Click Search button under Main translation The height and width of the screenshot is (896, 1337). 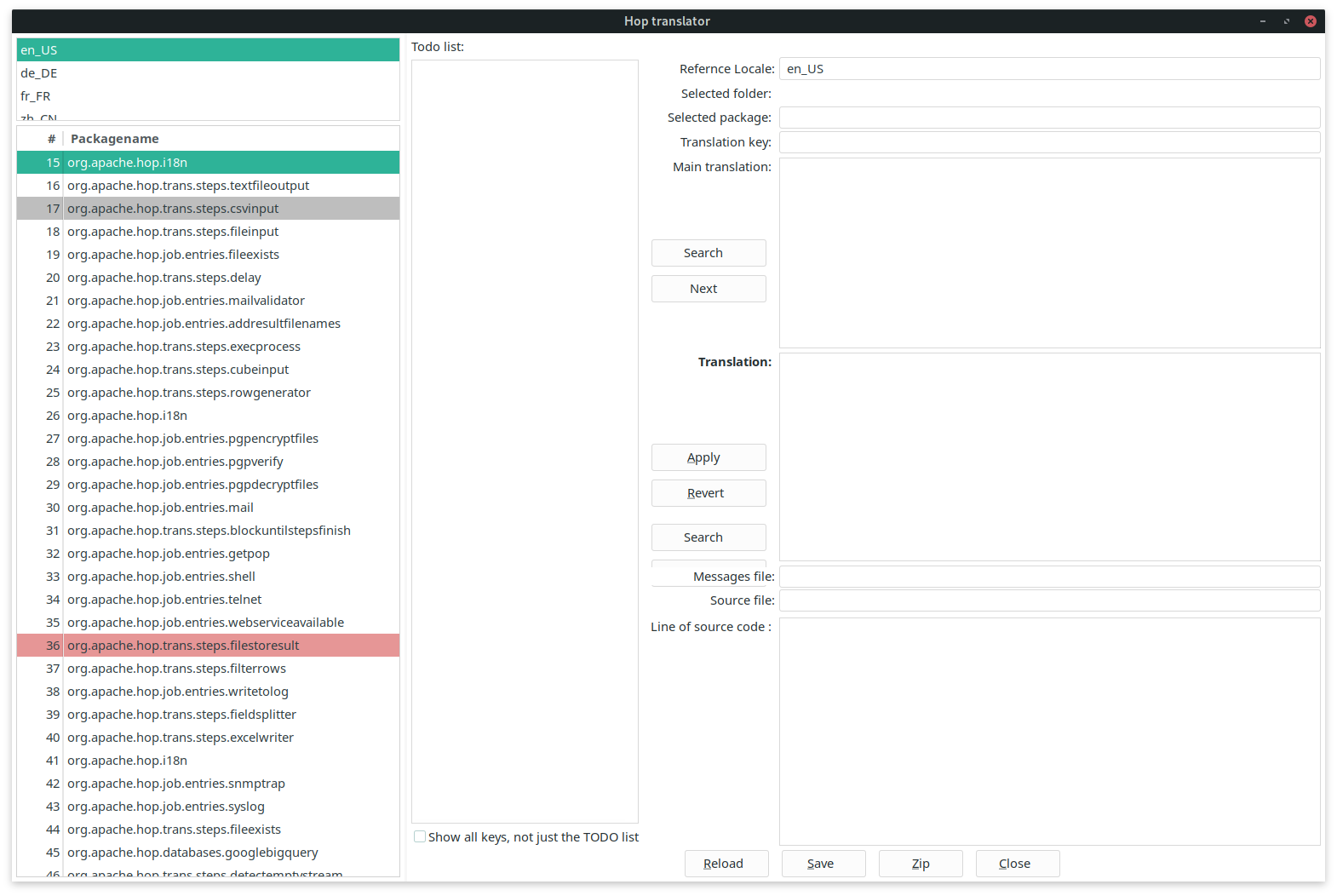[x=708, y=253]
